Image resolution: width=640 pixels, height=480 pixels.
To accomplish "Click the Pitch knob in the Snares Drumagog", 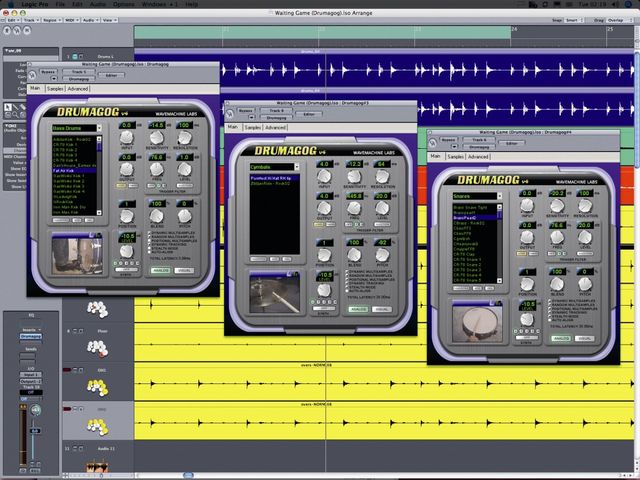I will point(585,284).
